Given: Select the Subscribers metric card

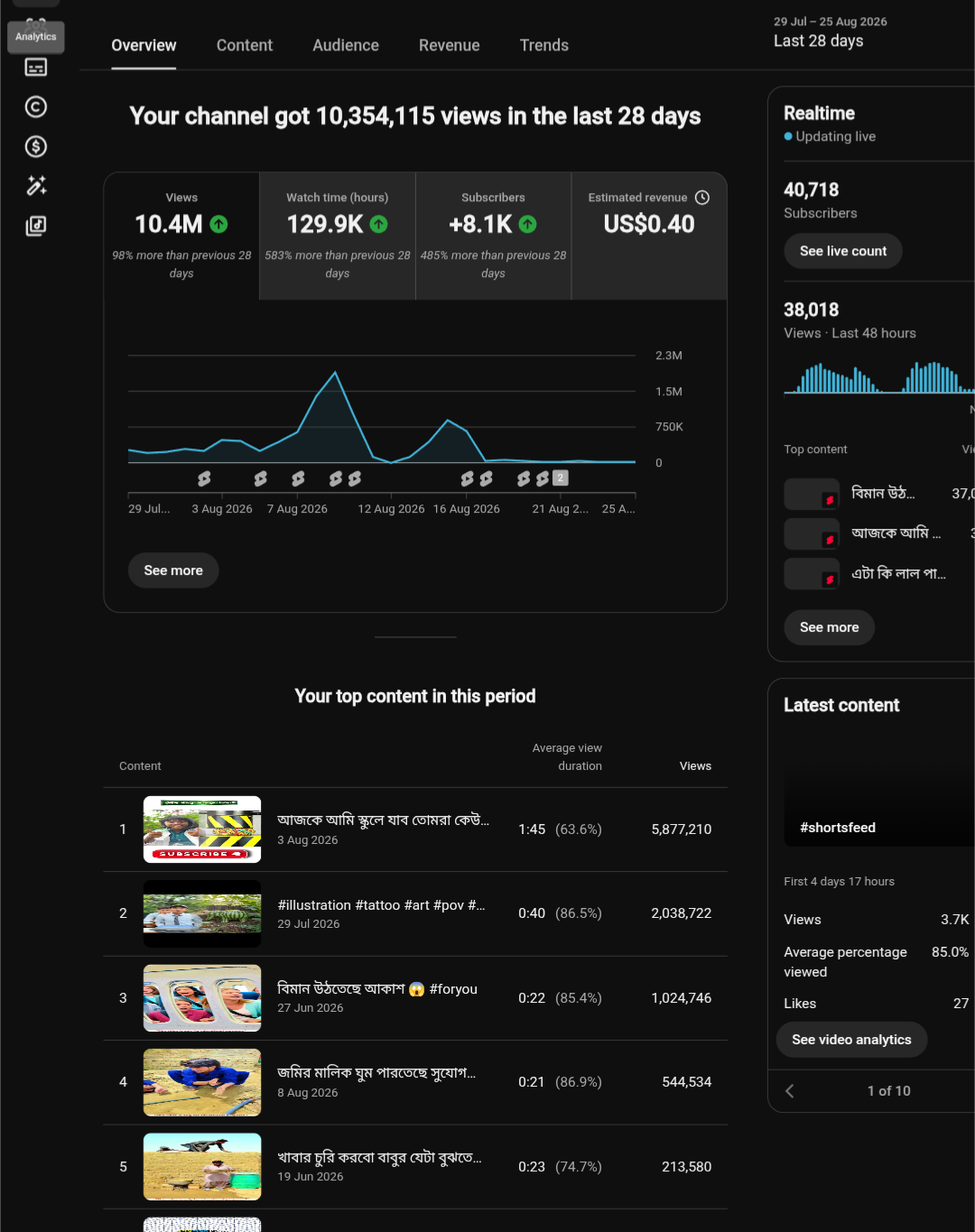Looking at the screenshot, I should pyautogui.click(x=493, y=236).
